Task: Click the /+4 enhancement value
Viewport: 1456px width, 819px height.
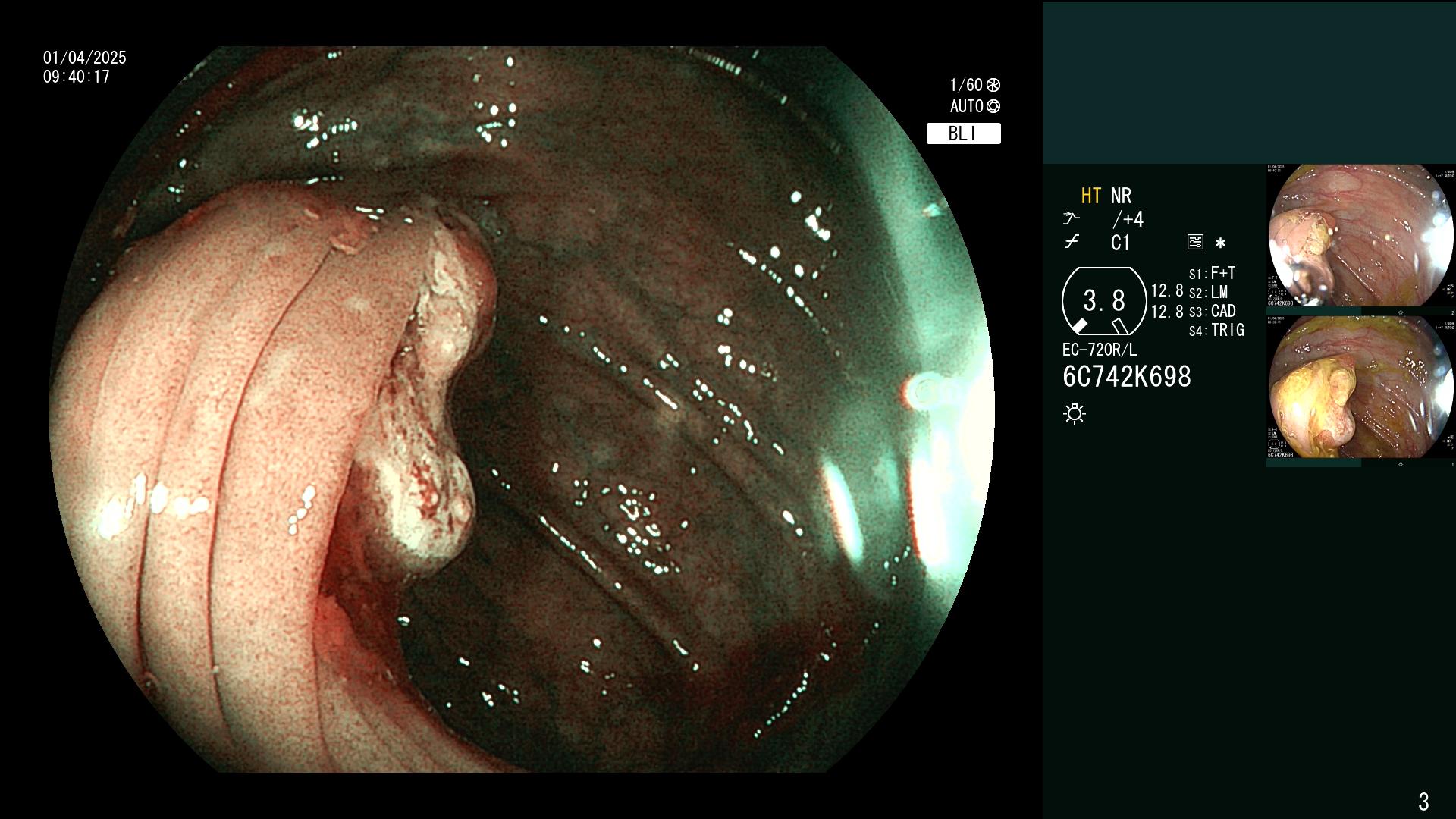Action: tap(1128, 219)
